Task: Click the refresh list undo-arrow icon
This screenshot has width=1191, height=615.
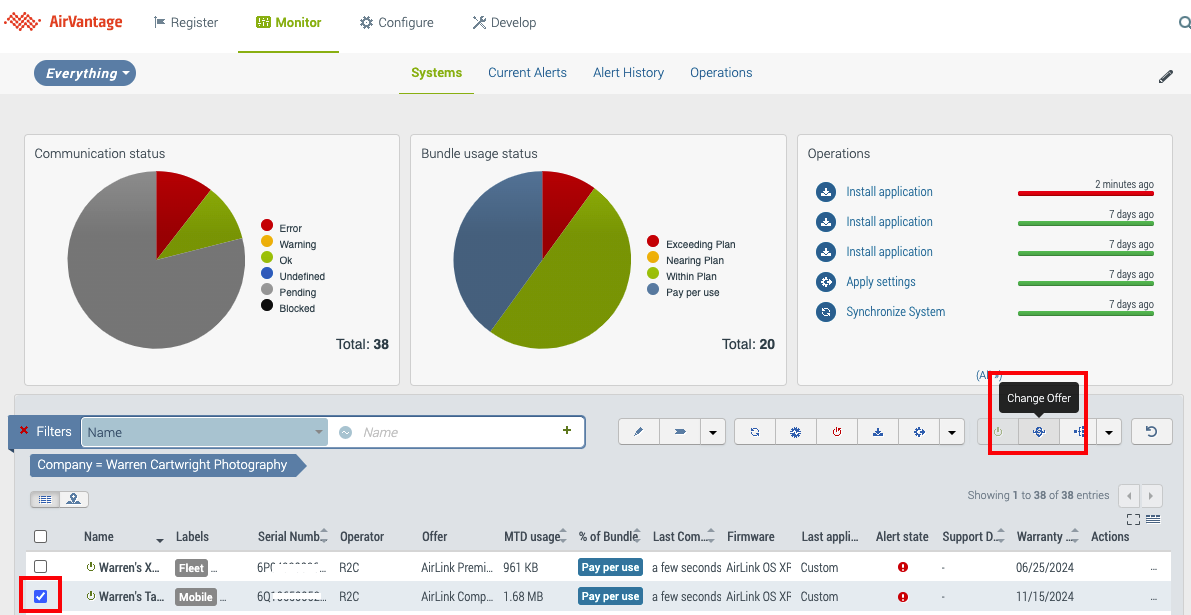Action: pyautogui.click(x=1151, y=432)
